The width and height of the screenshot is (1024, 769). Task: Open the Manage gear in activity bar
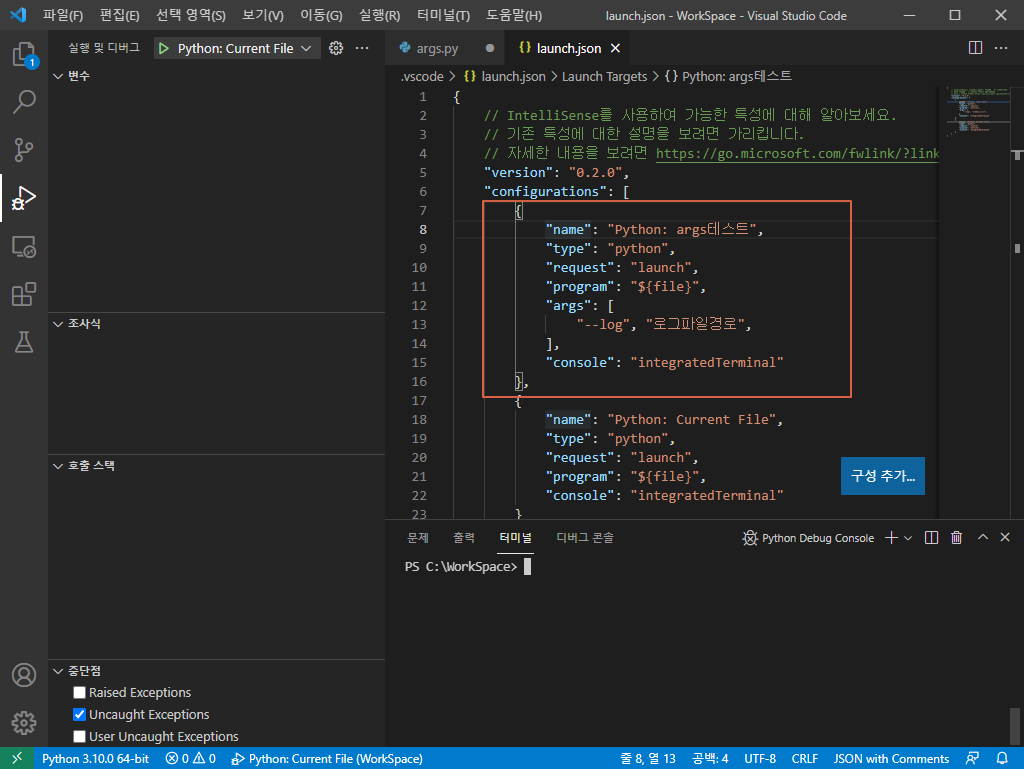[24, 723]
